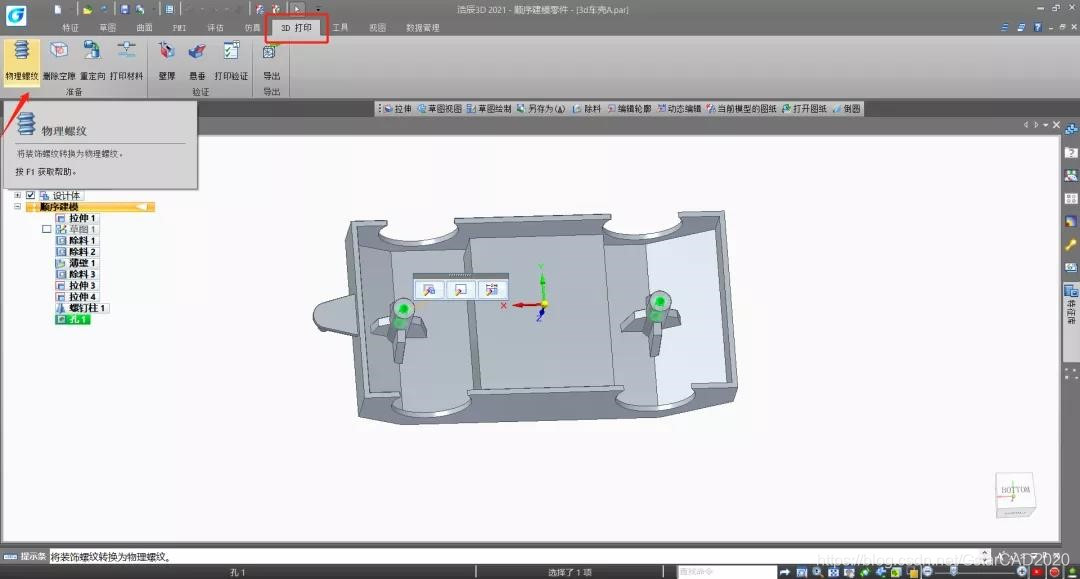Switch to the 曲面 ribbon tab

144,28
